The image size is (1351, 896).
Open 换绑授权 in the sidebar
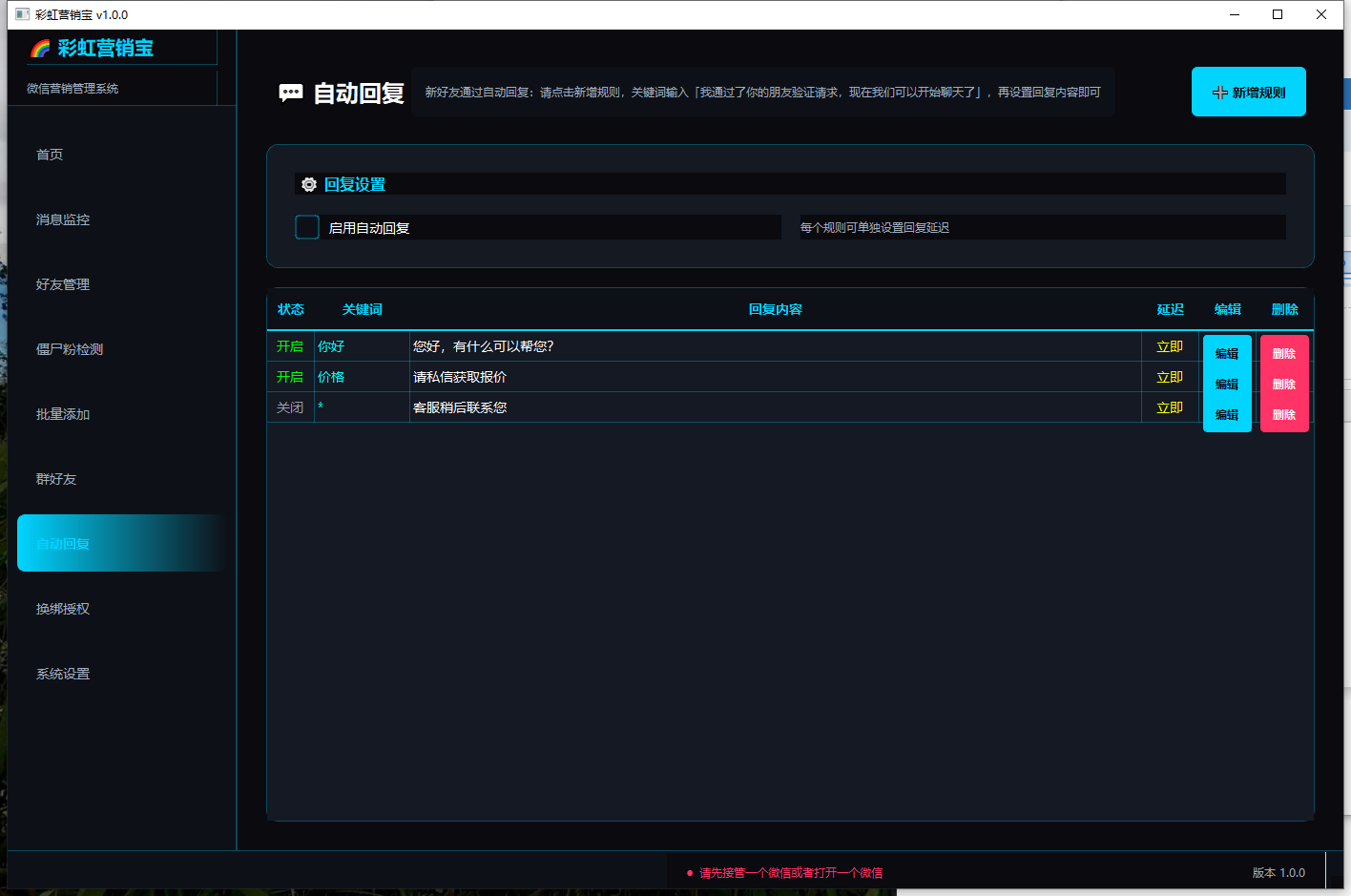[122, 609]
